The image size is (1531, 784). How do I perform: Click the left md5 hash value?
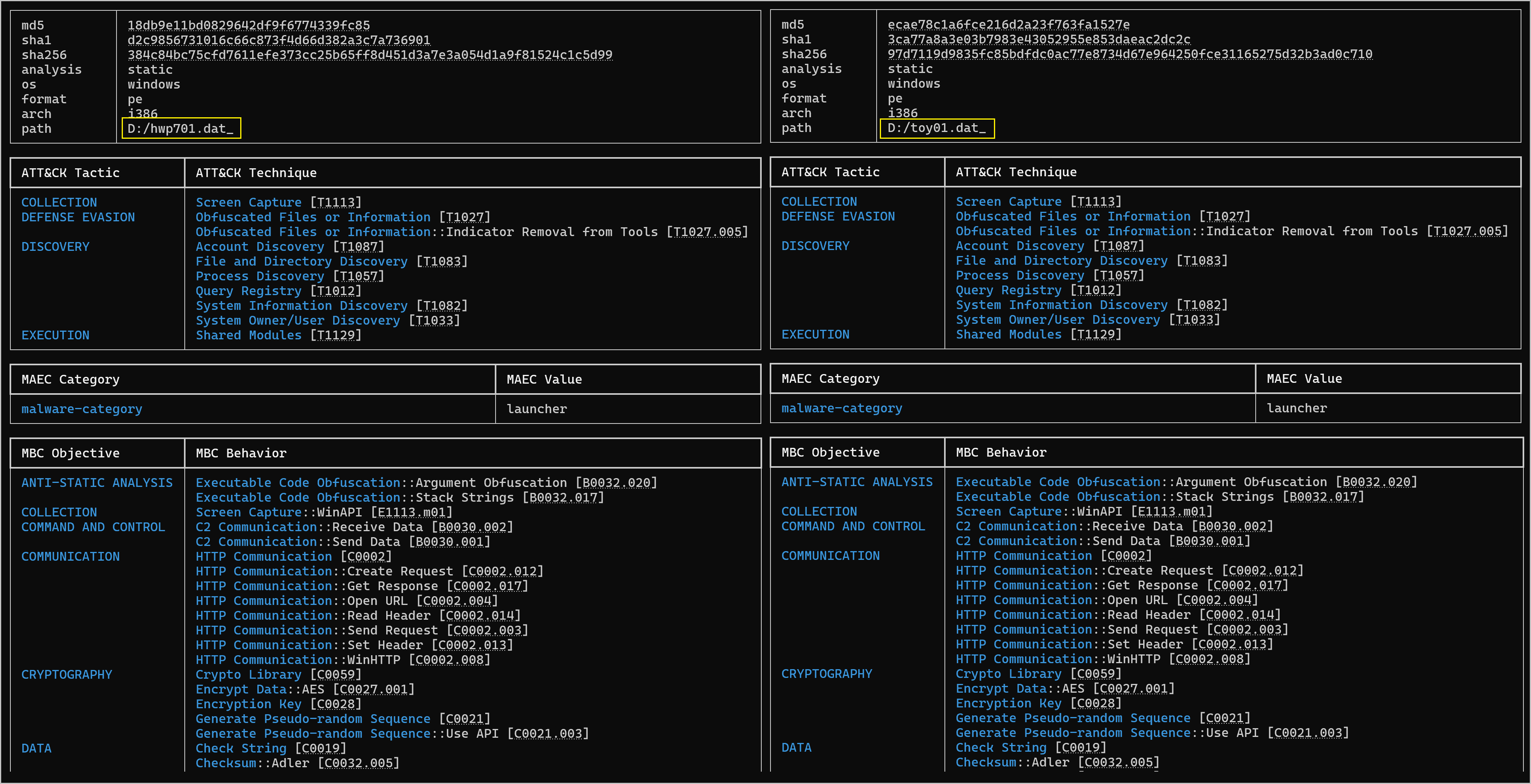249,26
